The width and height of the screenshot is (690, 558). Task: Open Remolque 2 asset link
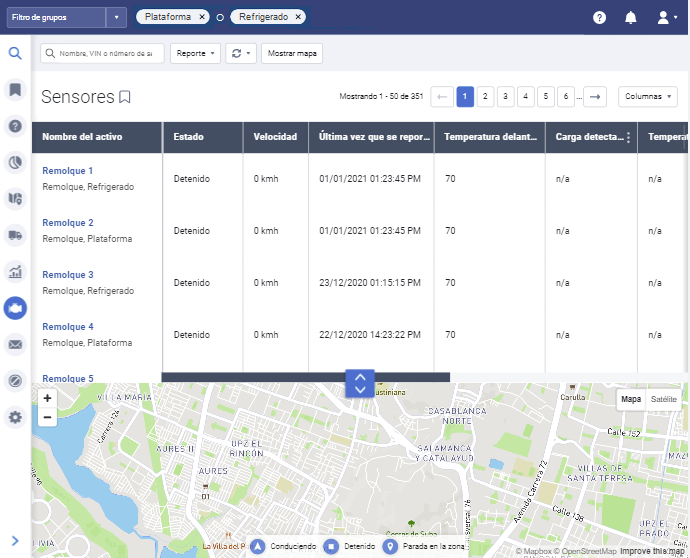point(68,223)
